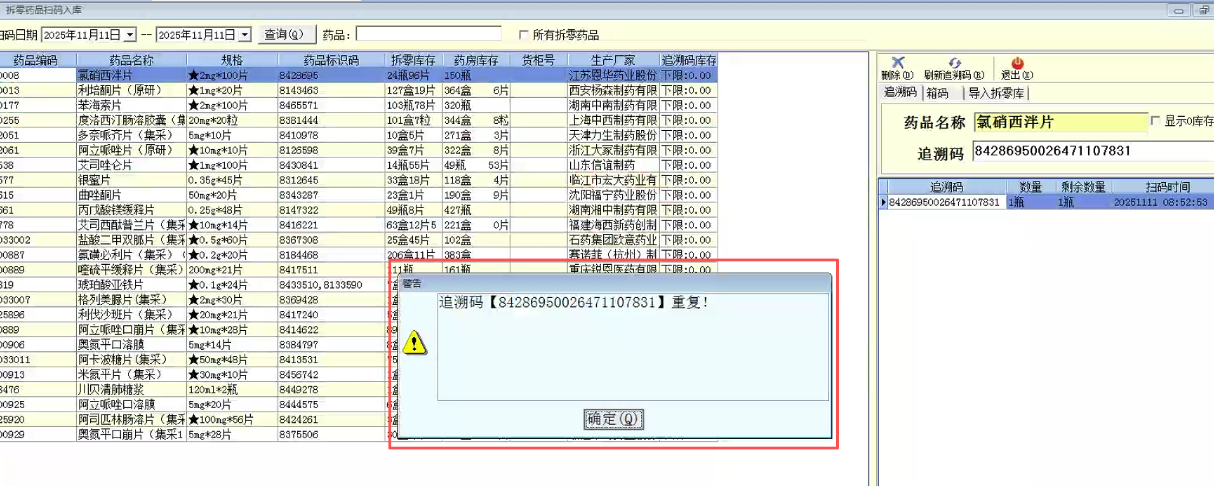Image resolution: width=1214 pixels, height=486 pixels.
Task: Click trace code 84286950026471107831 grid row
Action: click(1046, 202)
